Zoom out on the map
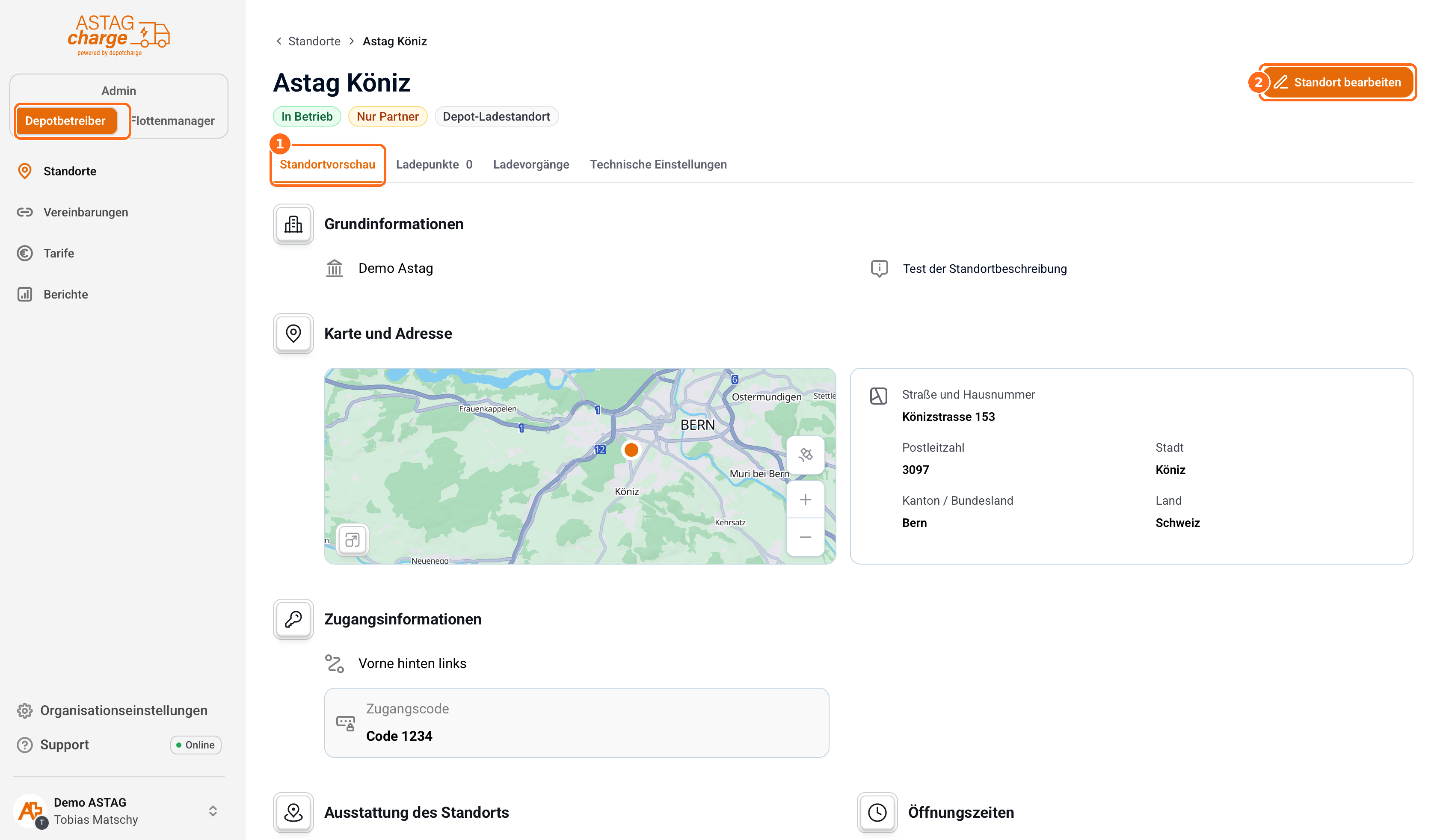Viewport: 1440px width, 840px height. pyautogui.click(x=805, y=537)
